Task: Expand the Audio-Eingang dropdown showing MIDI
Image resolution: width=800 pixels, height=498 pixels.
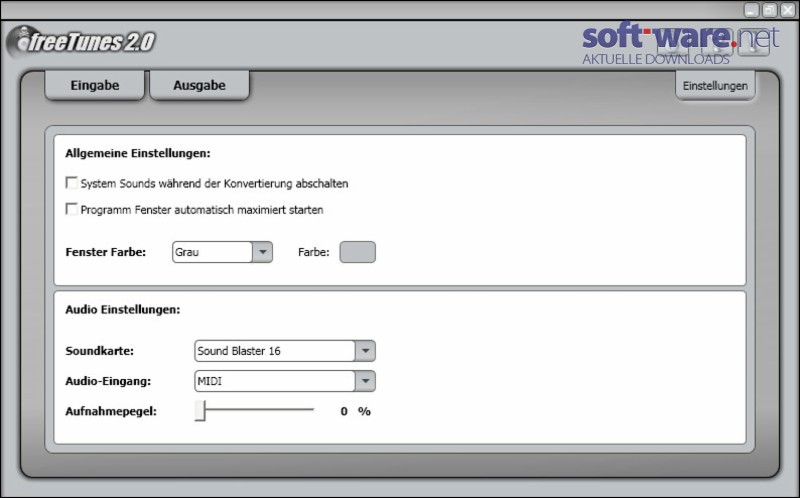Action: pos(285,381)
